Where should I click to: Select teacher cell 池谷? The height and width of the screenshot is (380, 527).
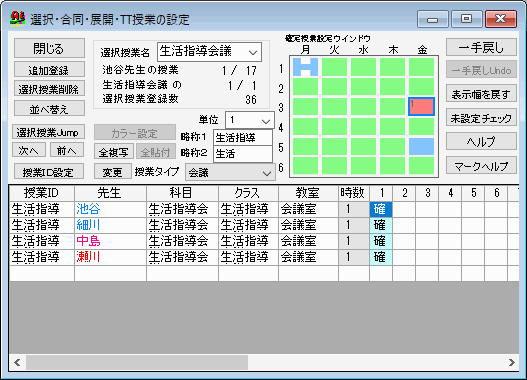point(110,209)
